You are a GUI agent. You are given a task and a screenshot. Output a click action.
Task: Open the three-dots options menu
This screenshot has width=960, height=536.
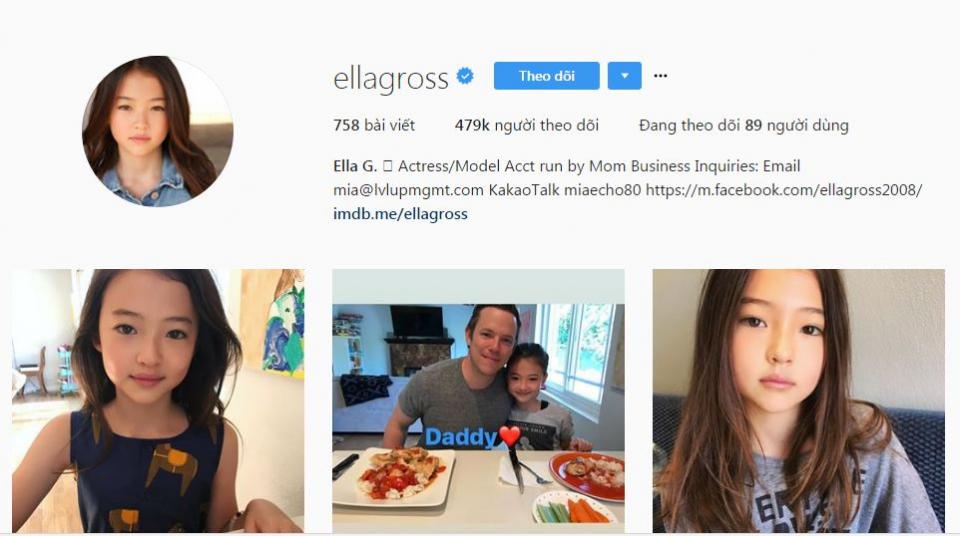pyautogui.click(x=660, y=76)
